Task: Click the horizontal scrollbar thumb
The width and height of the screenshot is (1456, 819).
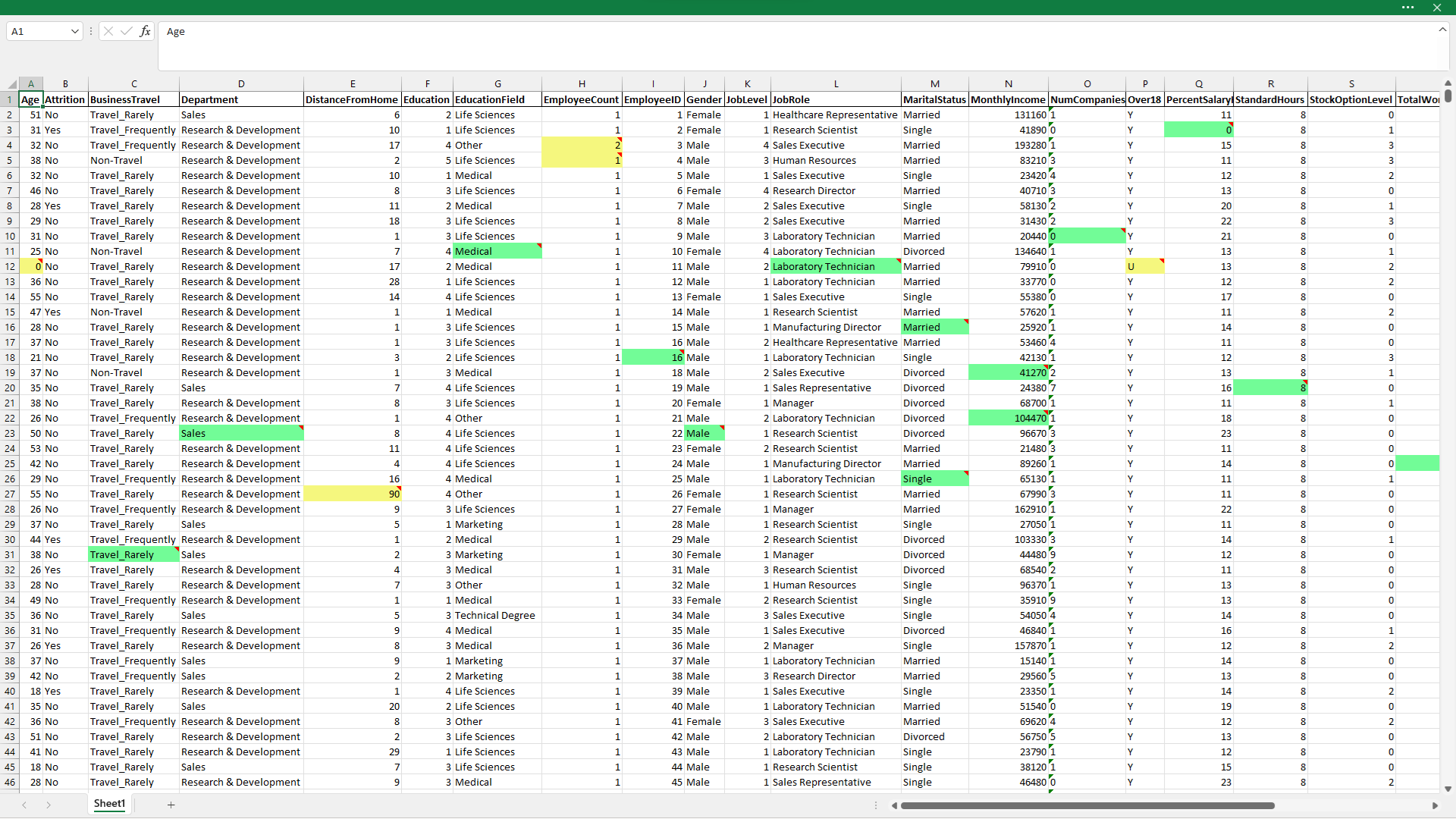Action: [1087, 805]
